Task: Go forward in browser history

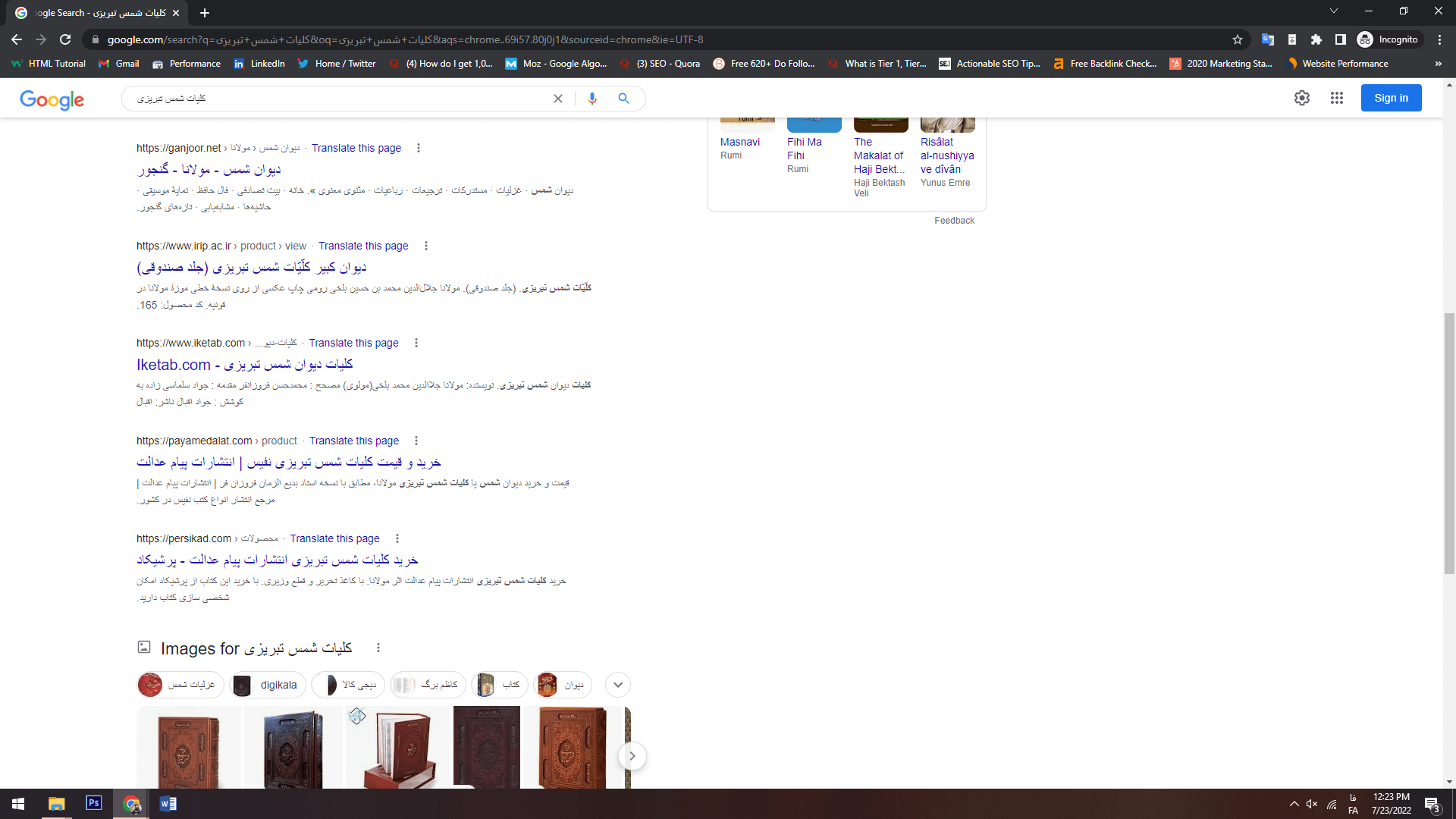Action: point(41,39)
